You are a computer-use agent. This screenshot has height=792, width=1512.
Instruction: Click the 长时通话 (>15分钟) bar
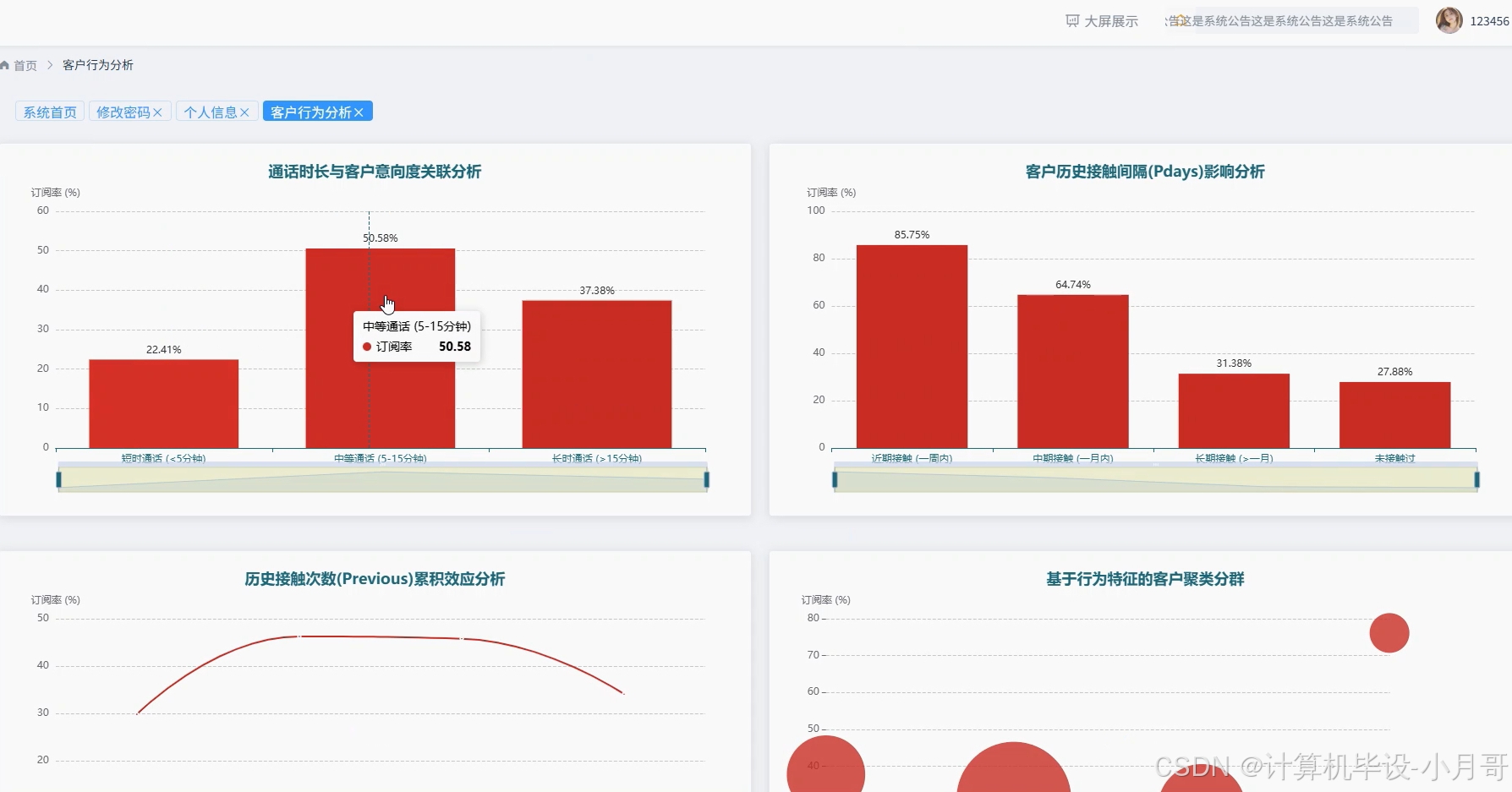point(597,374)
